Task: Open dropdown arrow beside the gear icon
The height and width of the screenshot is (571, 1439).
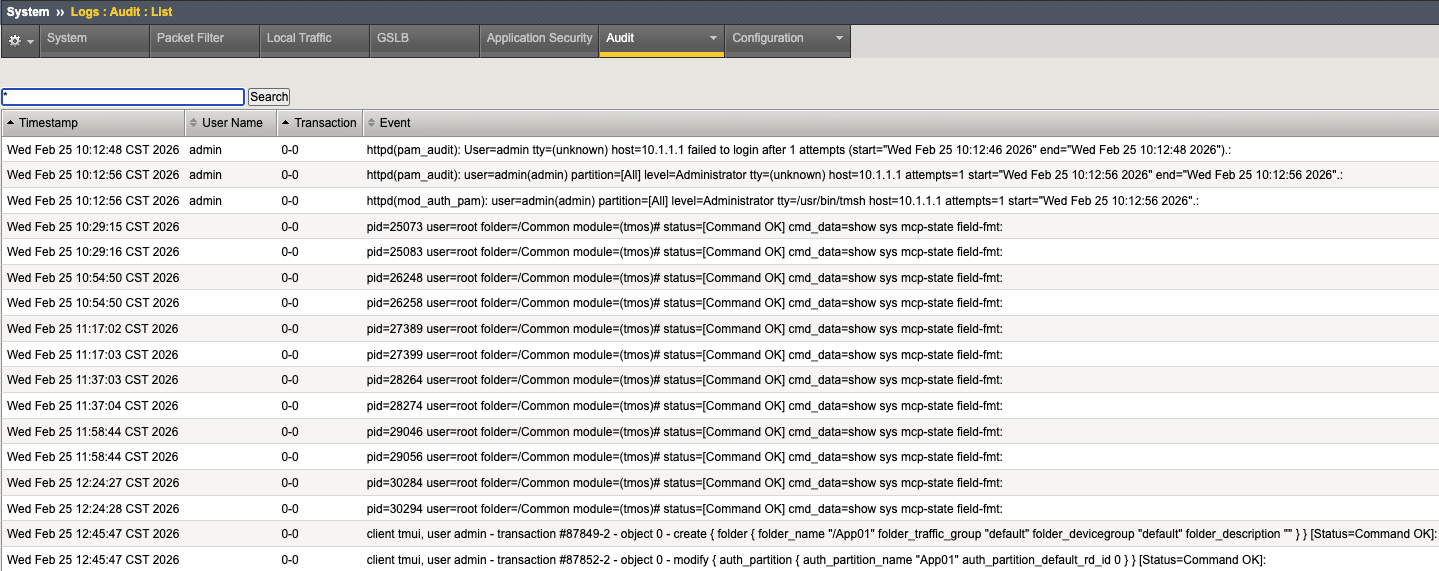Action: [x=31, y=41]
